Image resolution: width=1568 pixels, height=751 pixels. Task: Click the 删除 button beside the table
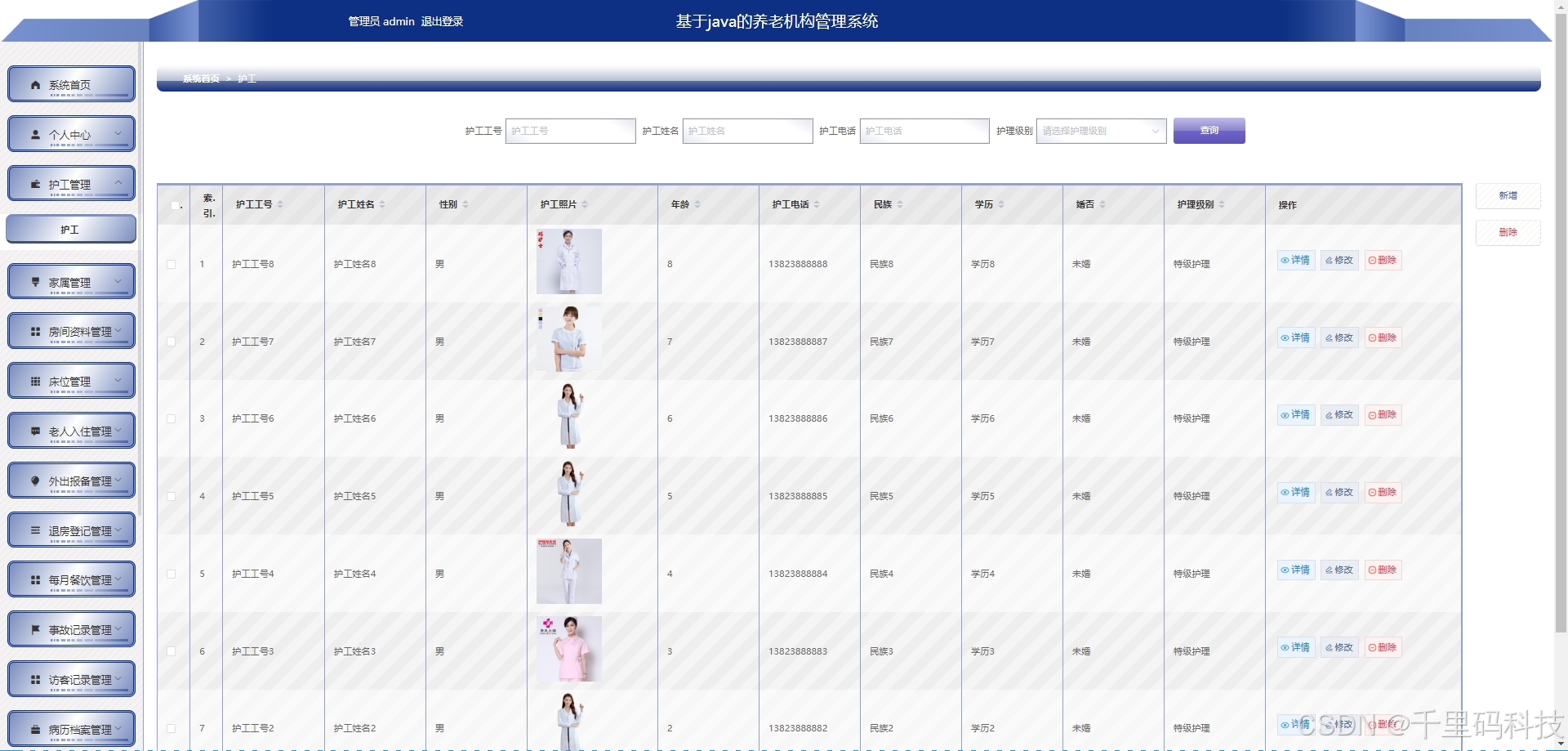pos(1508,233)
